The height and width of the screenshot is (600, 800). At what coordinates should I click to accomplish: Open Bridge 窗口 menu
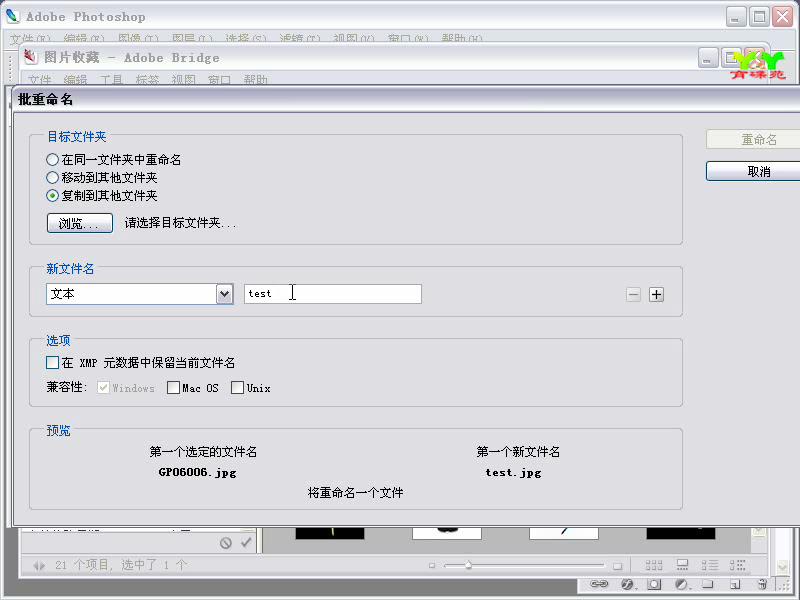219,80
